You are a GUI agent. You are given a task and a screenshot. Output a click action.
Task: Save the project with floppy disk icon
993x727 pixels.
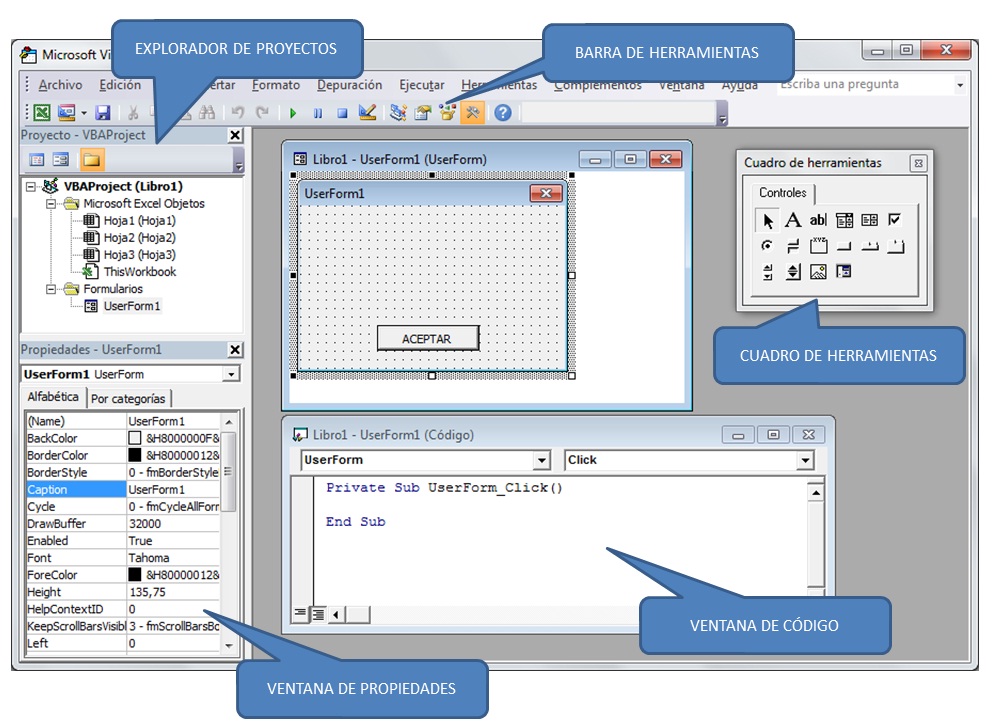tap(103, 113)
